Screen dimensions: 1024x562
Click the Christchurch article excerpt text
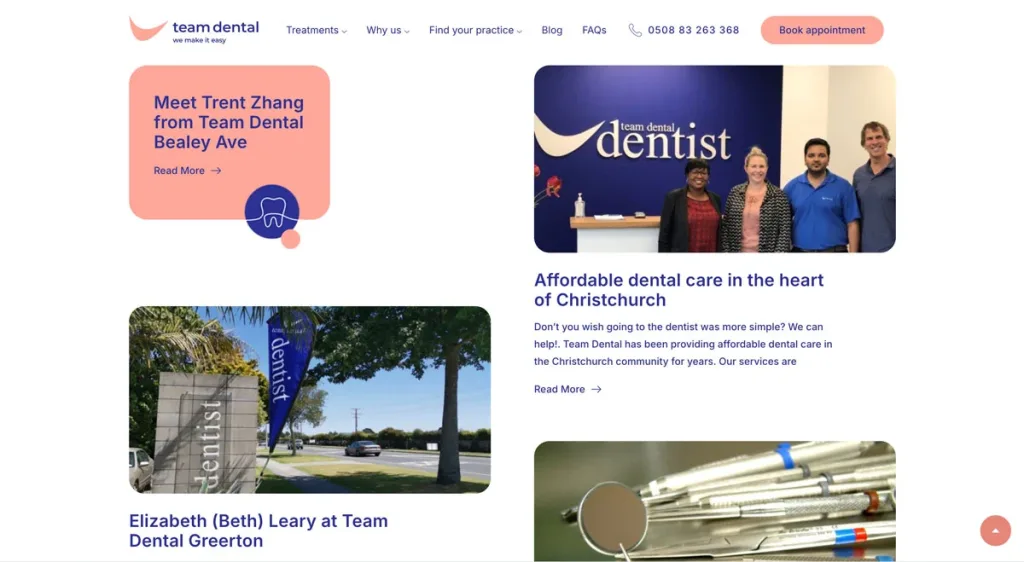point(683,344)
